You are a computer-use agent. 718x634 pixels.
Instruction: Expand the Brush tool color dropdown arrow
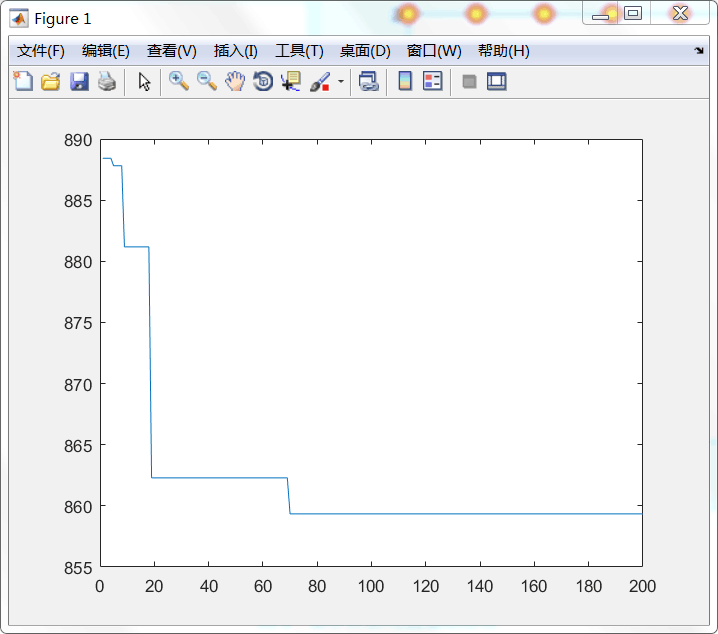click(x=341, y=82)
